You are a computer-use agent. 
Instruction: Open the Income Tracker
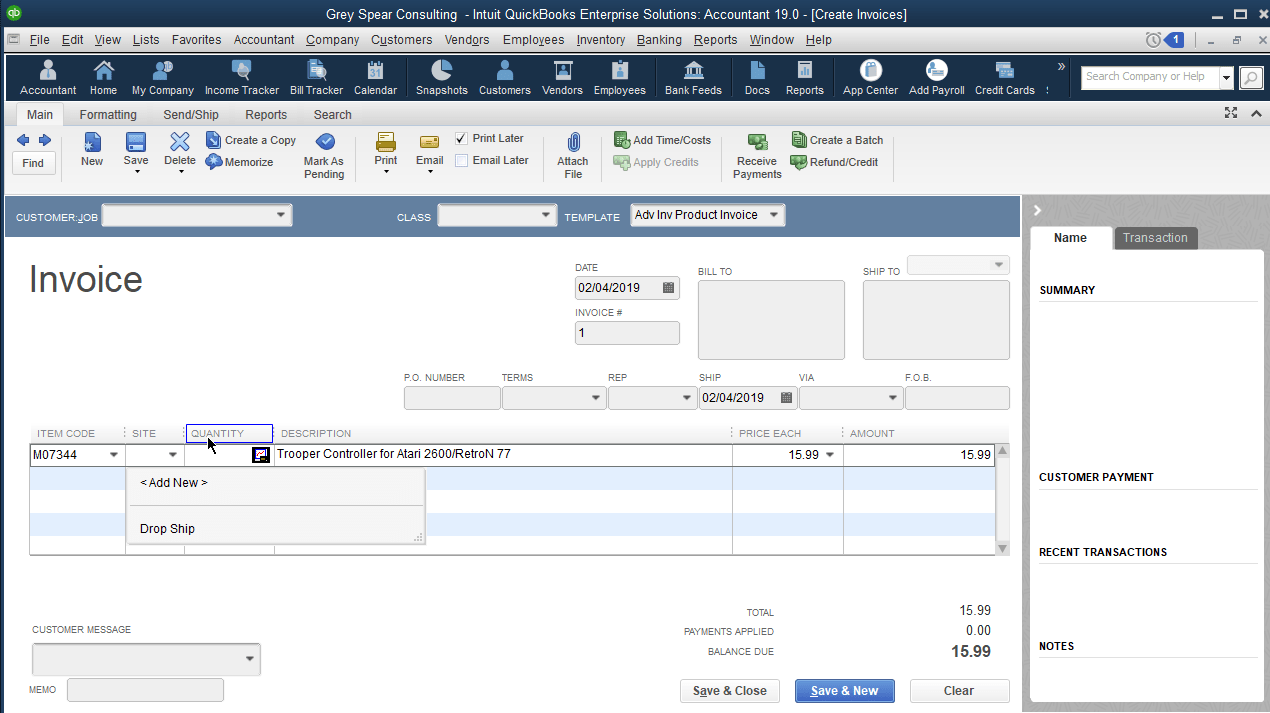point(242,77)
